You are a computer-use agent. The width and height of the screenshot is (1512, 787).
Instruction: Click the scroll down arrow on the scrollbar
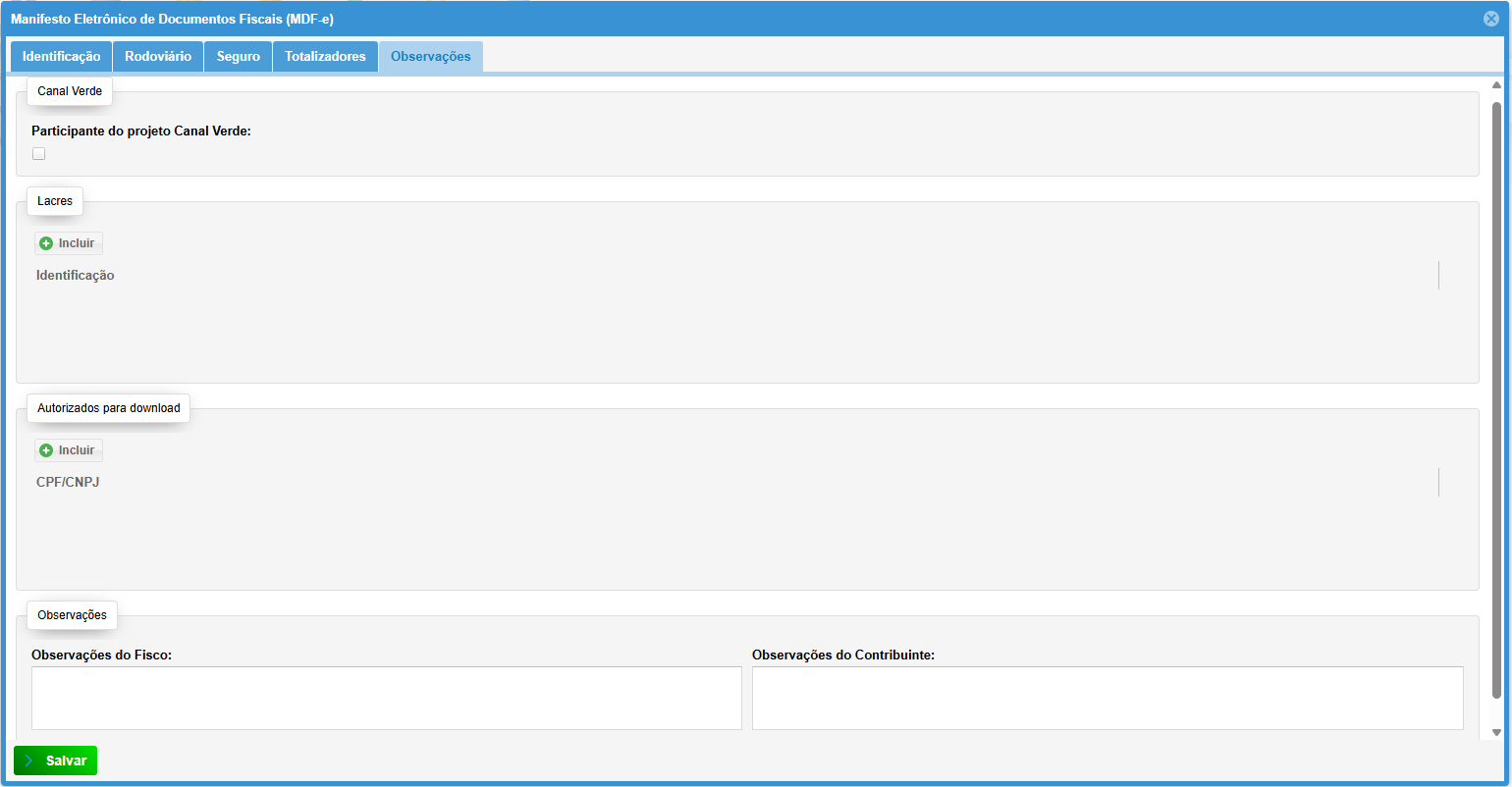tap(1496, 732)
